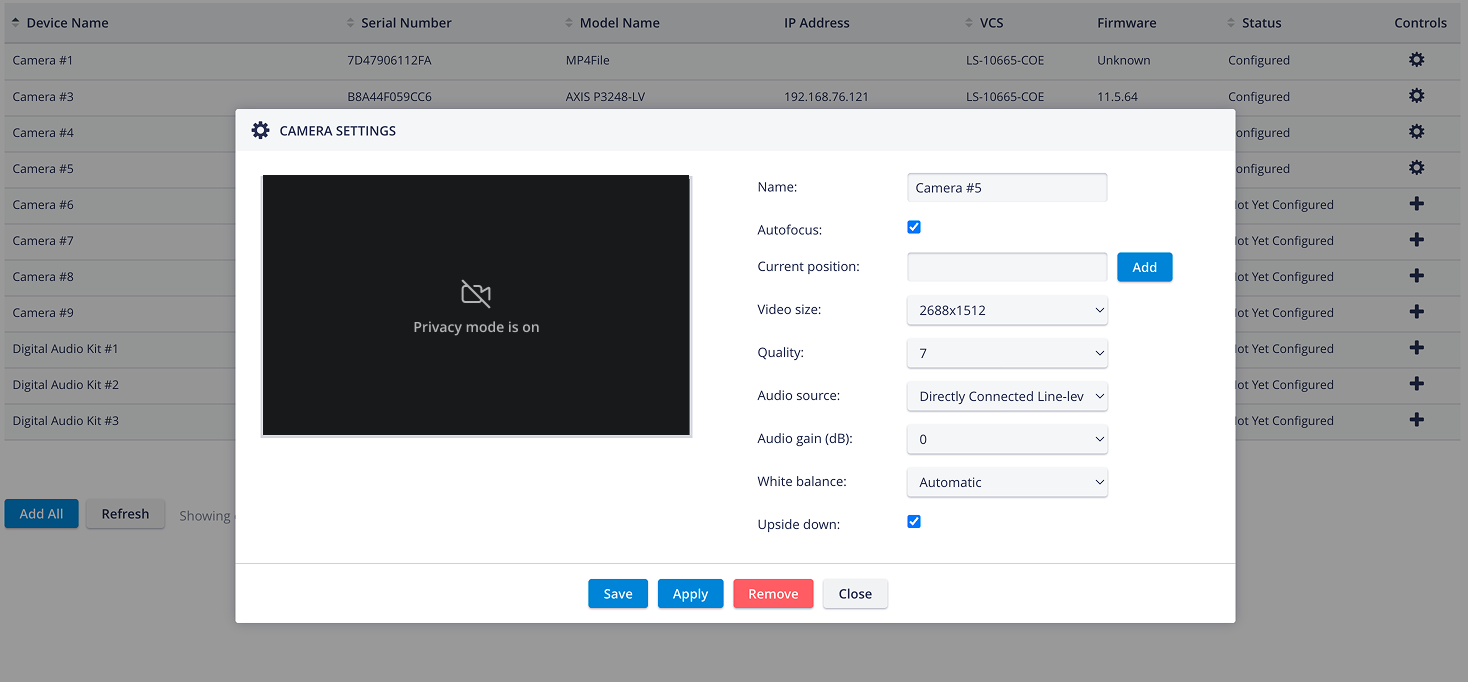This screenshot has height=682, width=1468.
Task: Apply the camera settings
Action: coord(690,594)
